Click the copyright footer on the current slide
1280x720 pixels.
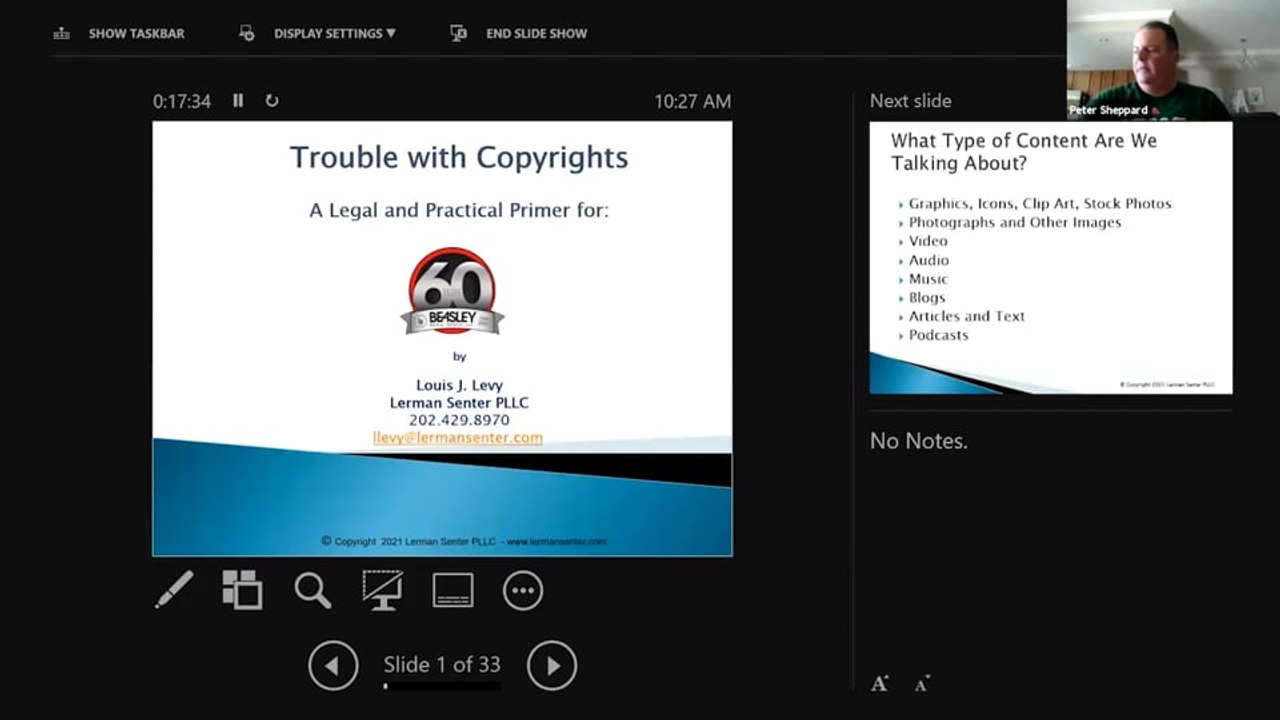(464, 541)
